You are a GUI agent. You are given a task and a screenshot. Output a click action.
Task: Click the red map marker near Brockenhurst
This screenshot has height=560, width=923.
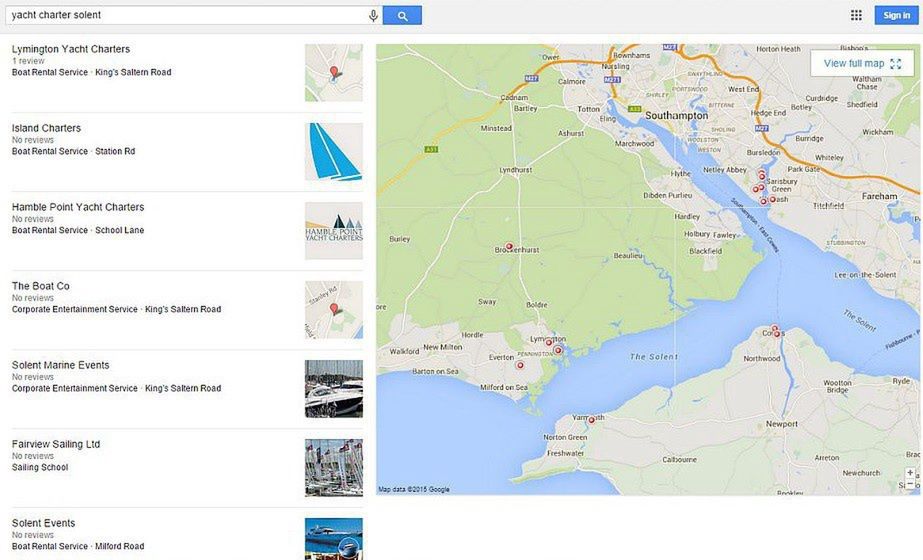509,246
